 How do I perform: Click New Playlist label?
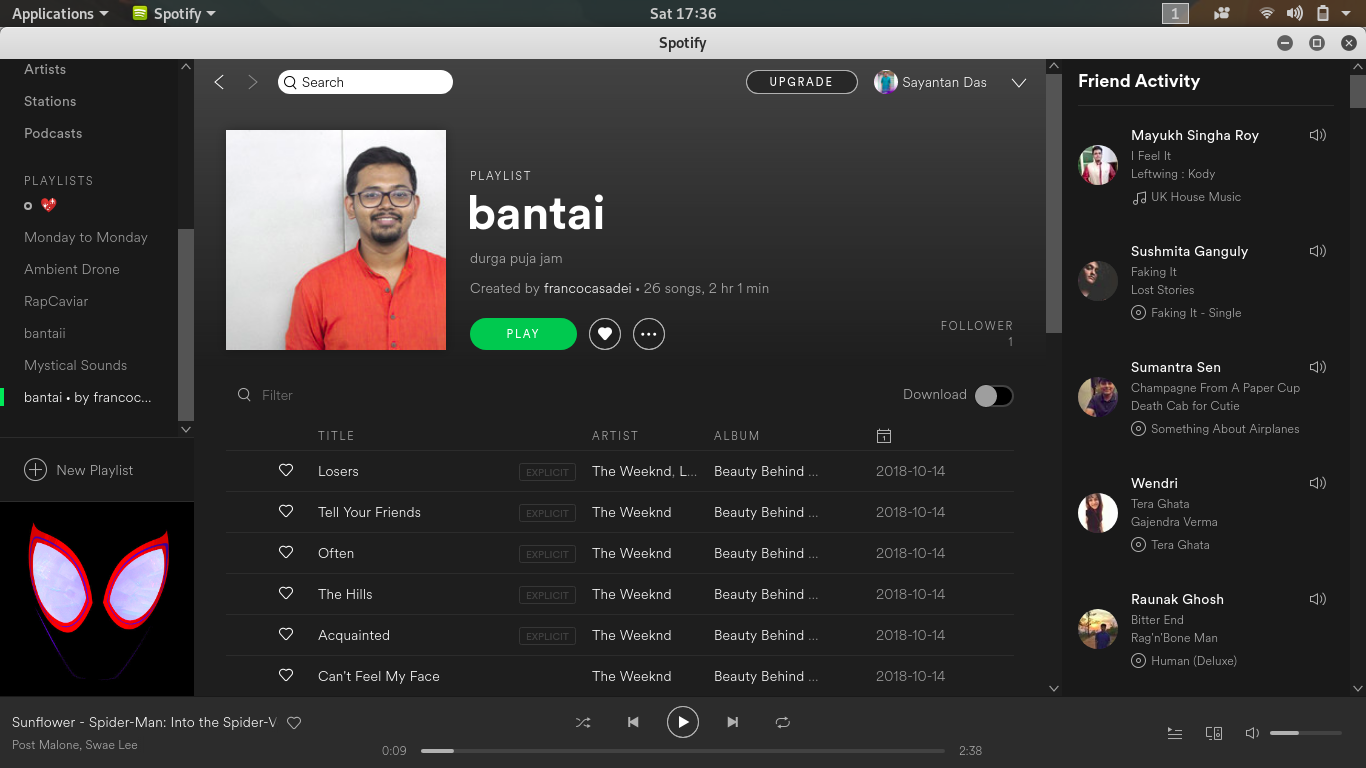[x=95, y=470]
